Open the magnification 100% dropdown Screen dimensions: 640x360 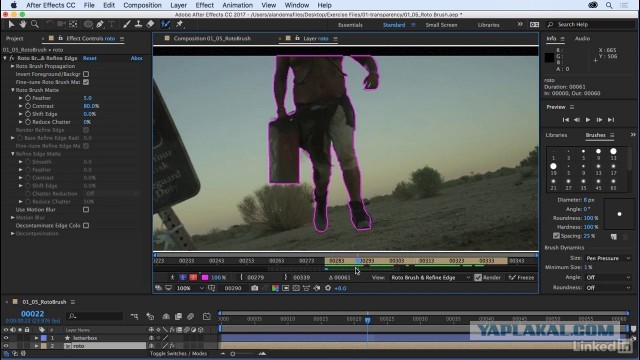click(x=190, y=288)
